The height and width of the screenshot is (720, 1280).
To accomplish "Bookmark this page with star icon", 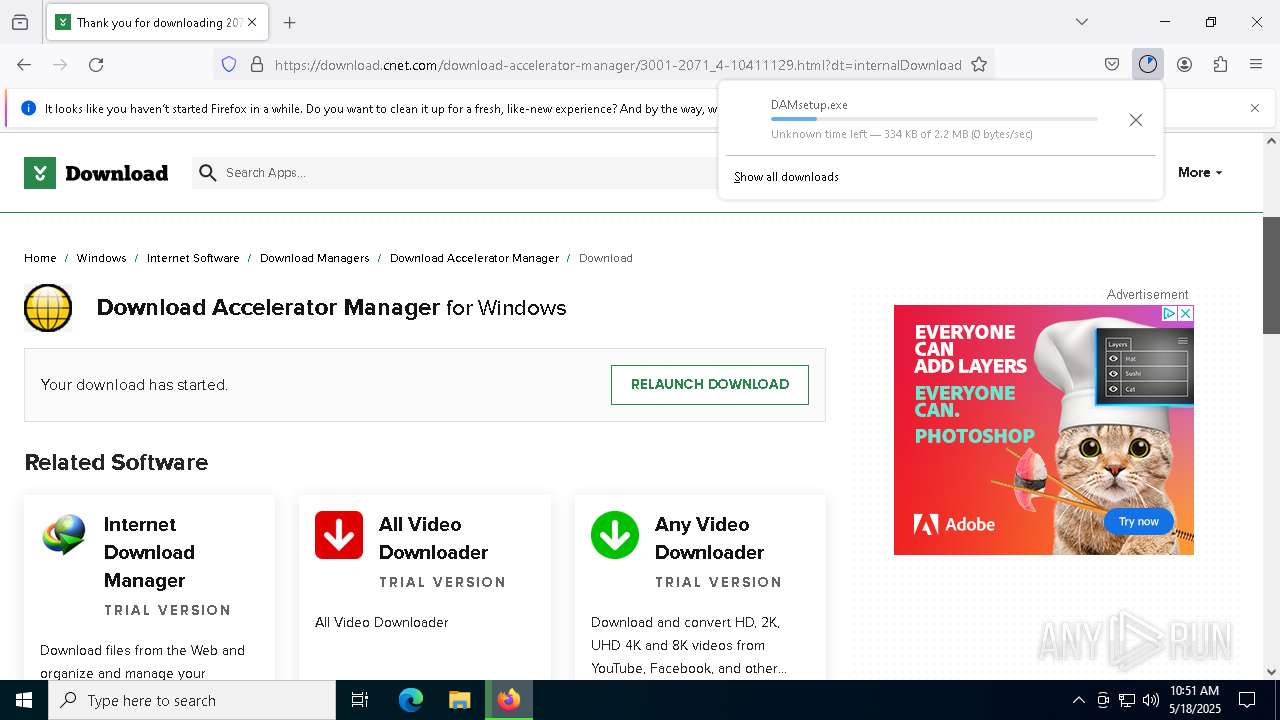I will pos(979,65).
